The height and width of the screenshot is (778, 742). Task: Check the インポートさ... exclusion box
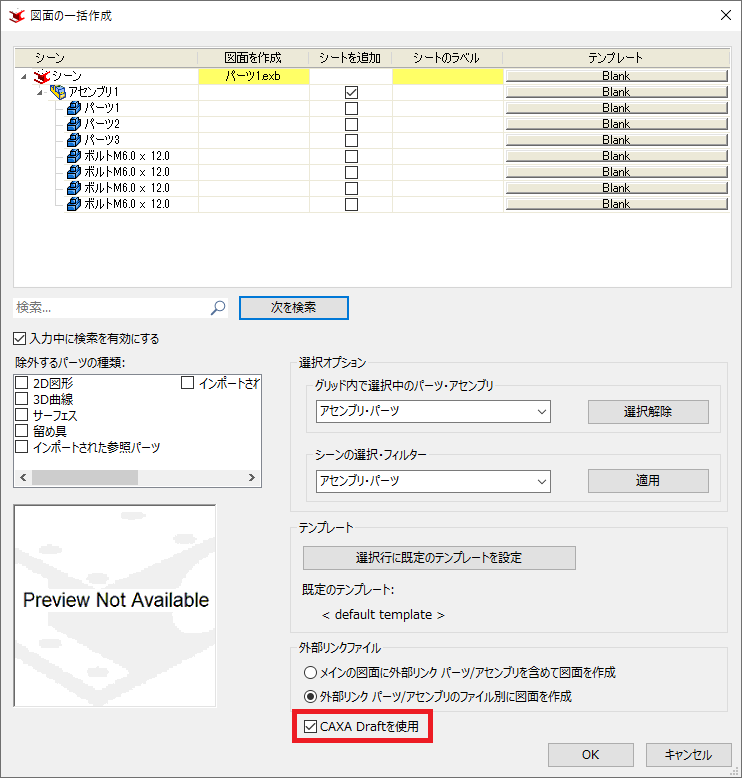pos(187,383)
